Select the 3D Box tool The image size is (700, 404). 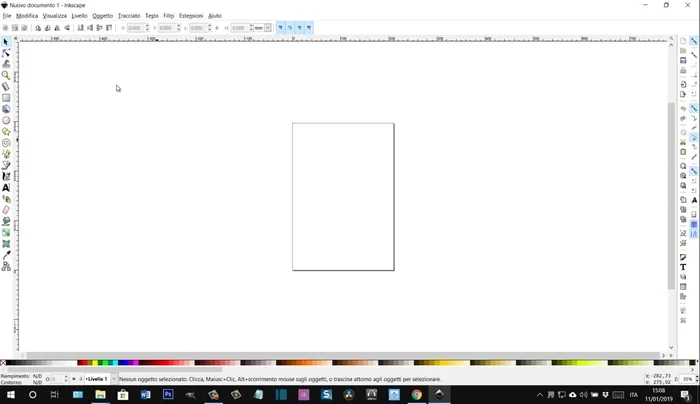pos(6,109)
